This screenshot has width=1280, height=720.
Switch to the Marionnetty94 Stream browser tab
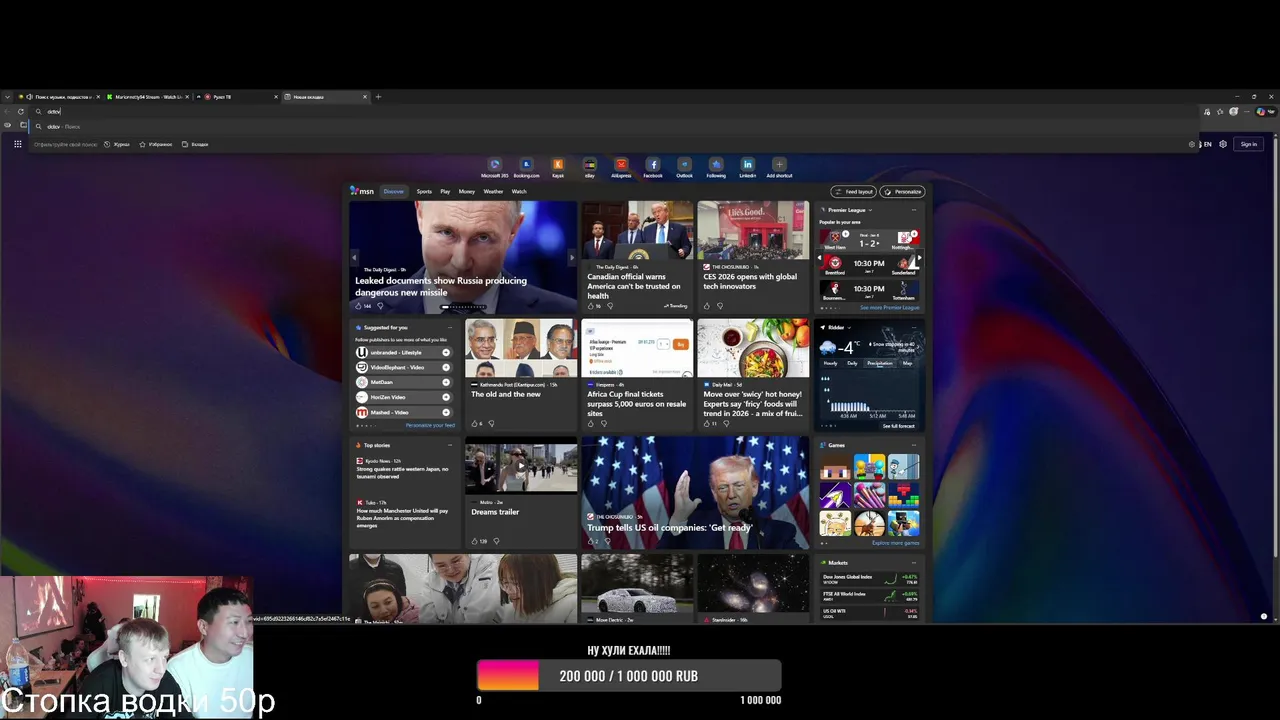click(148, 97)
